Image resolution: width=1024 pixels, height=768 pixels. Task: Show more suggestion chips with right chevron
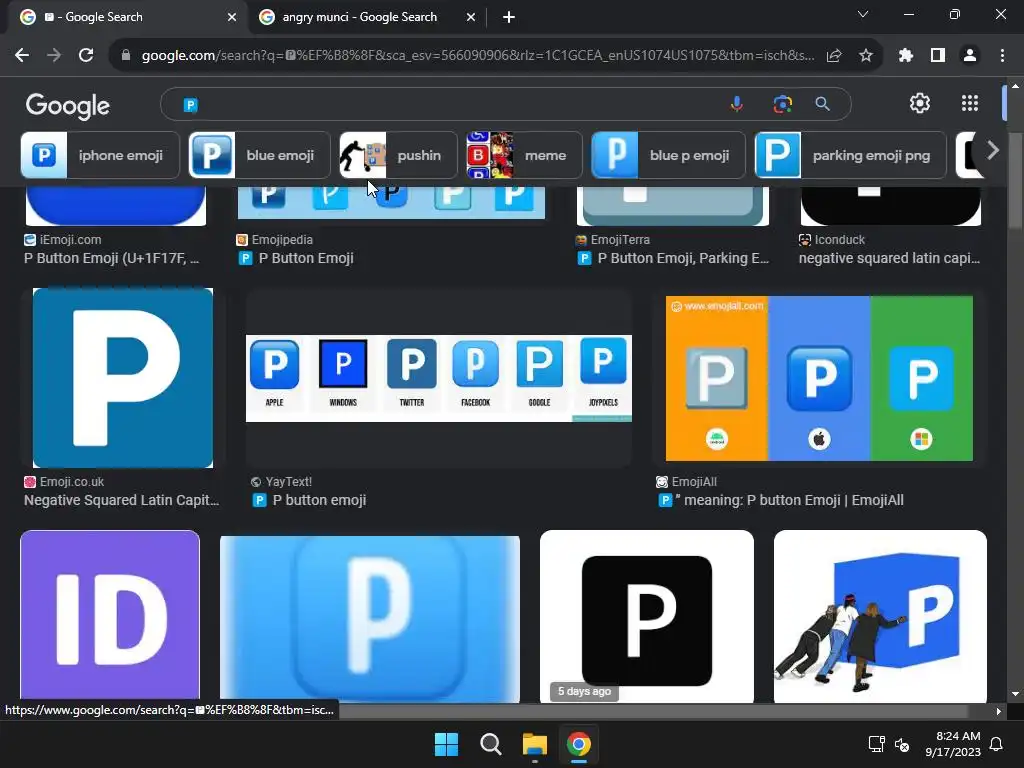(x=993, y=151)
